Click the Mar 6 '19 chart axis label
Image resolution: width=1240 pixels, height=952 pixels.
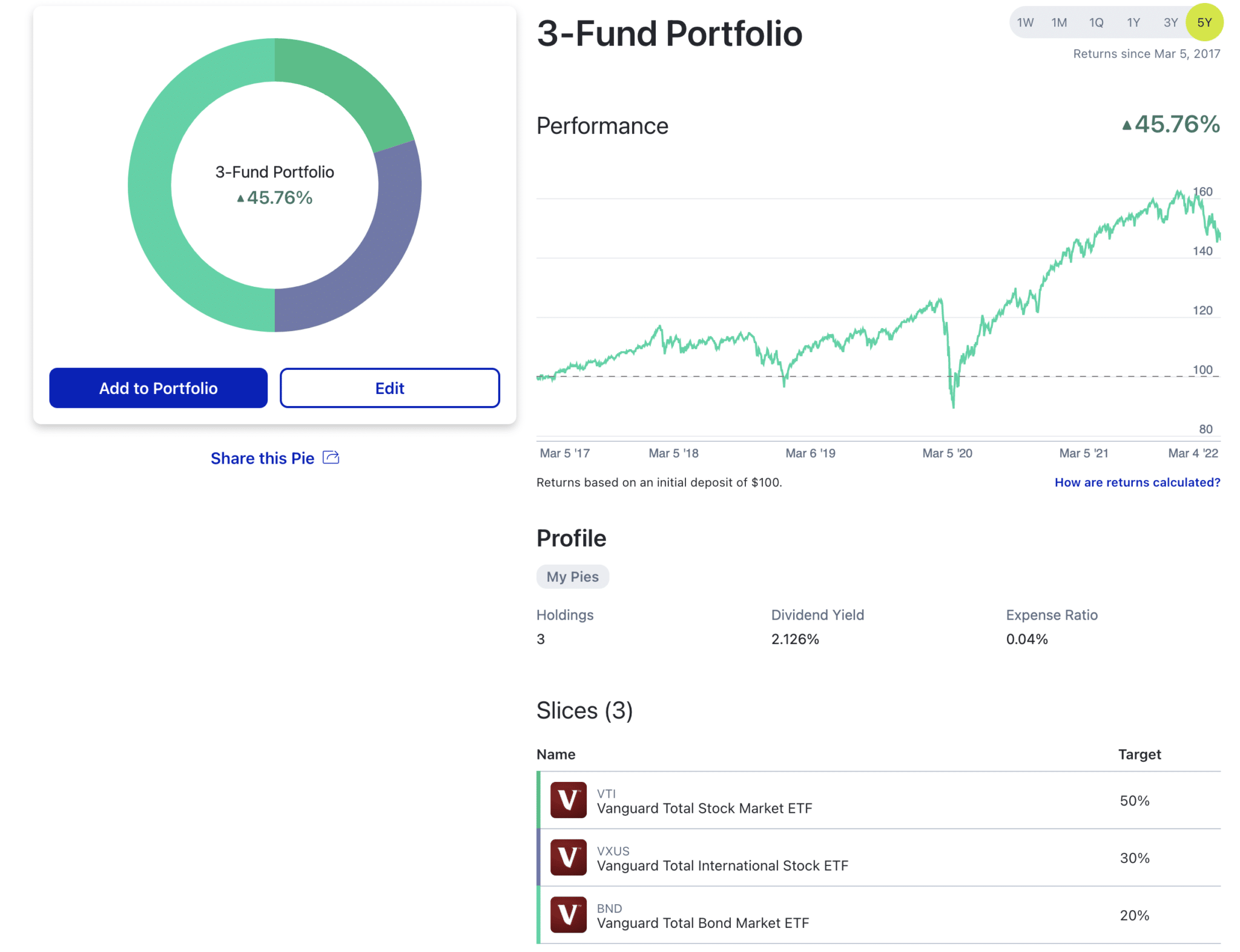(810, 453)
